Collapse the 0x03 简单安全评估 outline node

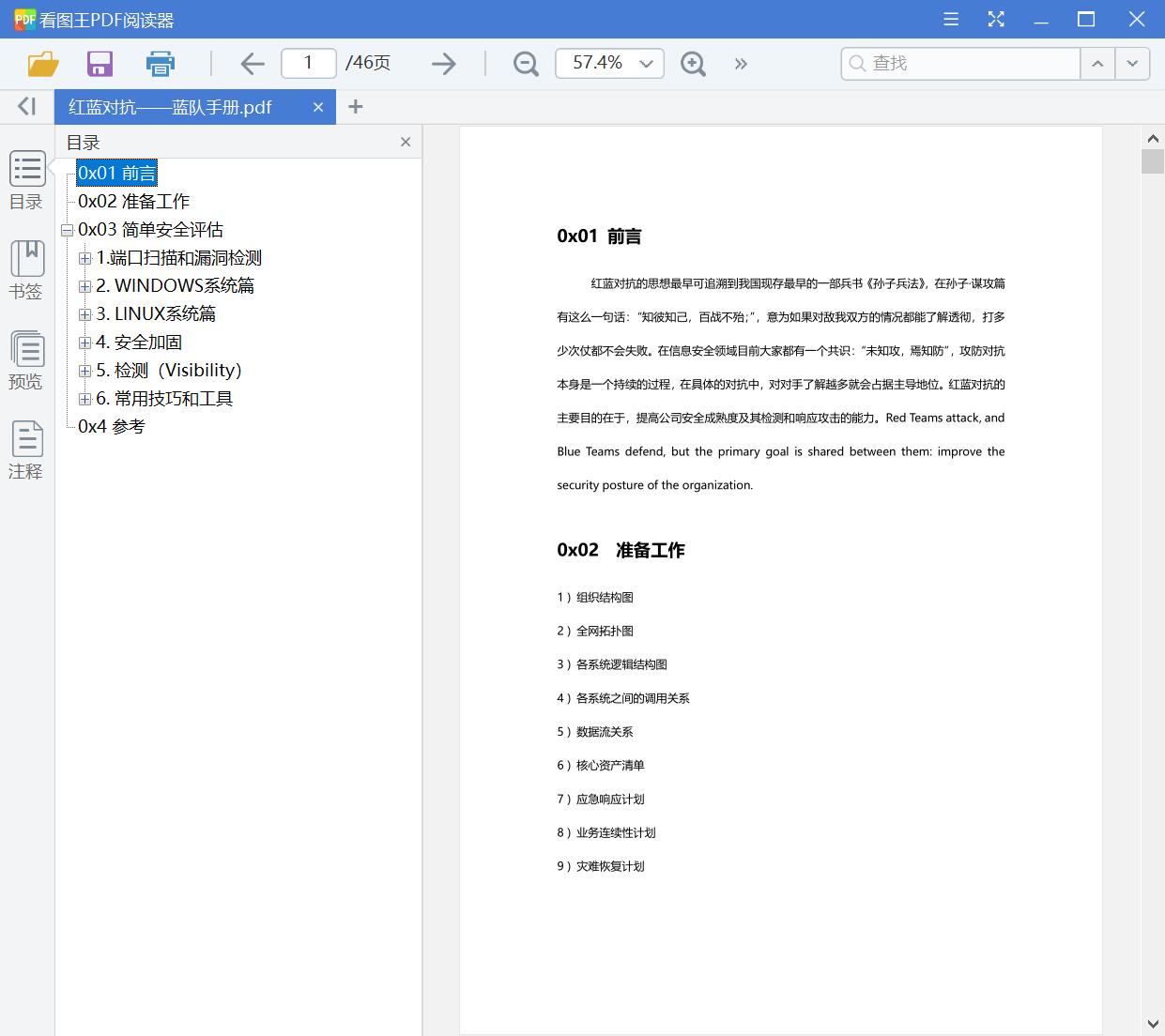(x=67, y=229)
